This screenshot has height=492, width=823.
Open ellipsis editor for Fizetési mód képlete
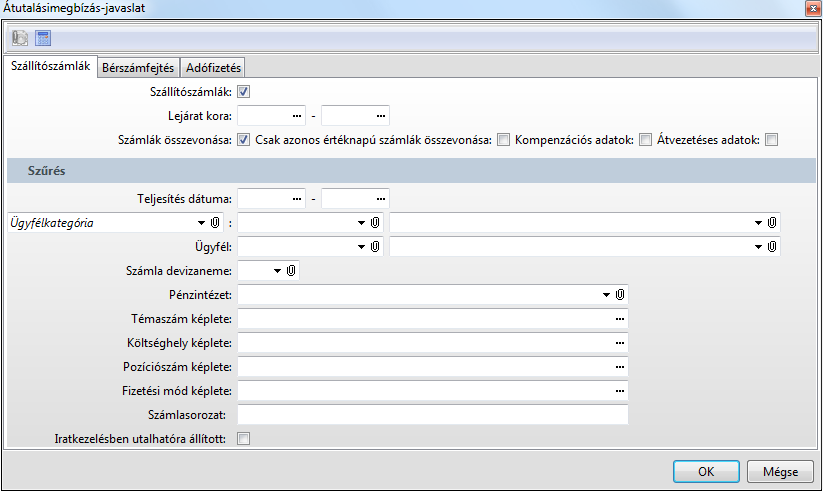coord(620,391)
